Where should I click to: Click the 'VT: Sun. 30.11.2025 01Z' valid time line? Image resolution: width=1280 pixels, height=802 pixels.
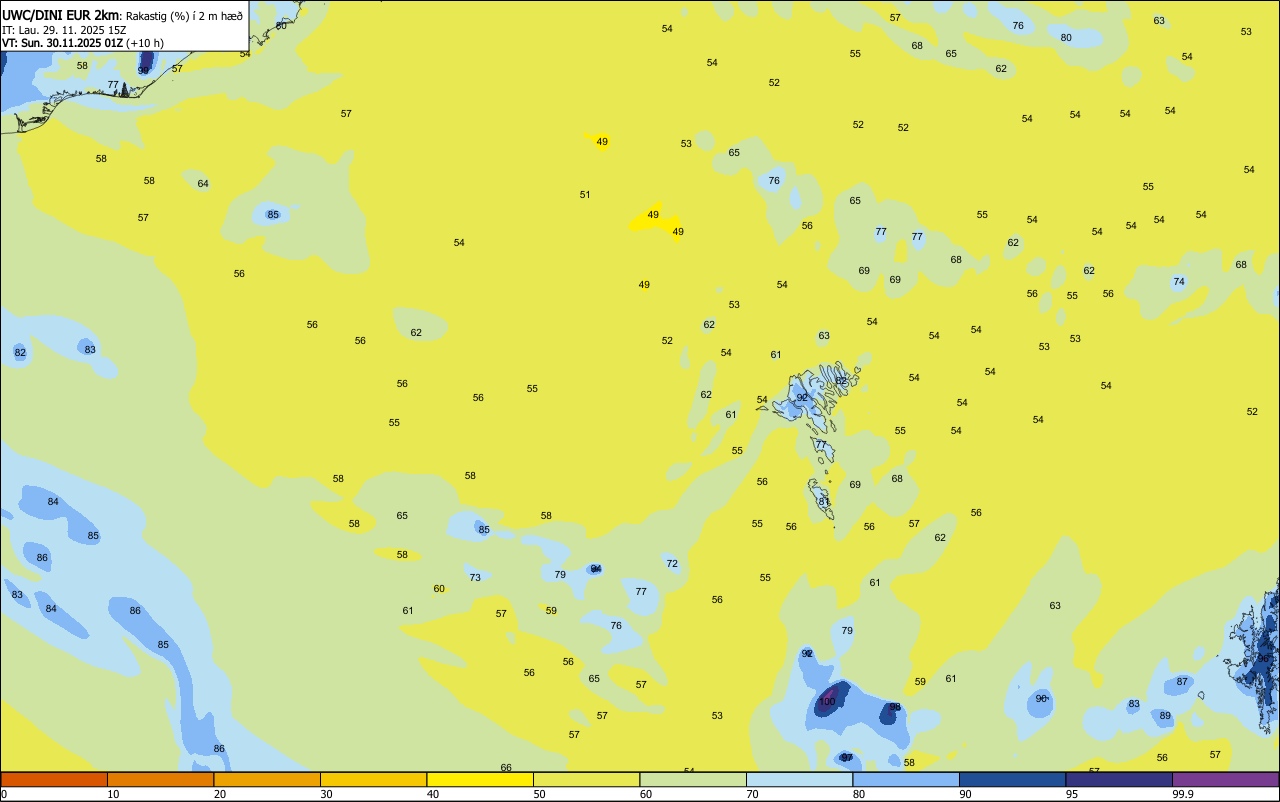pos(62,43)
